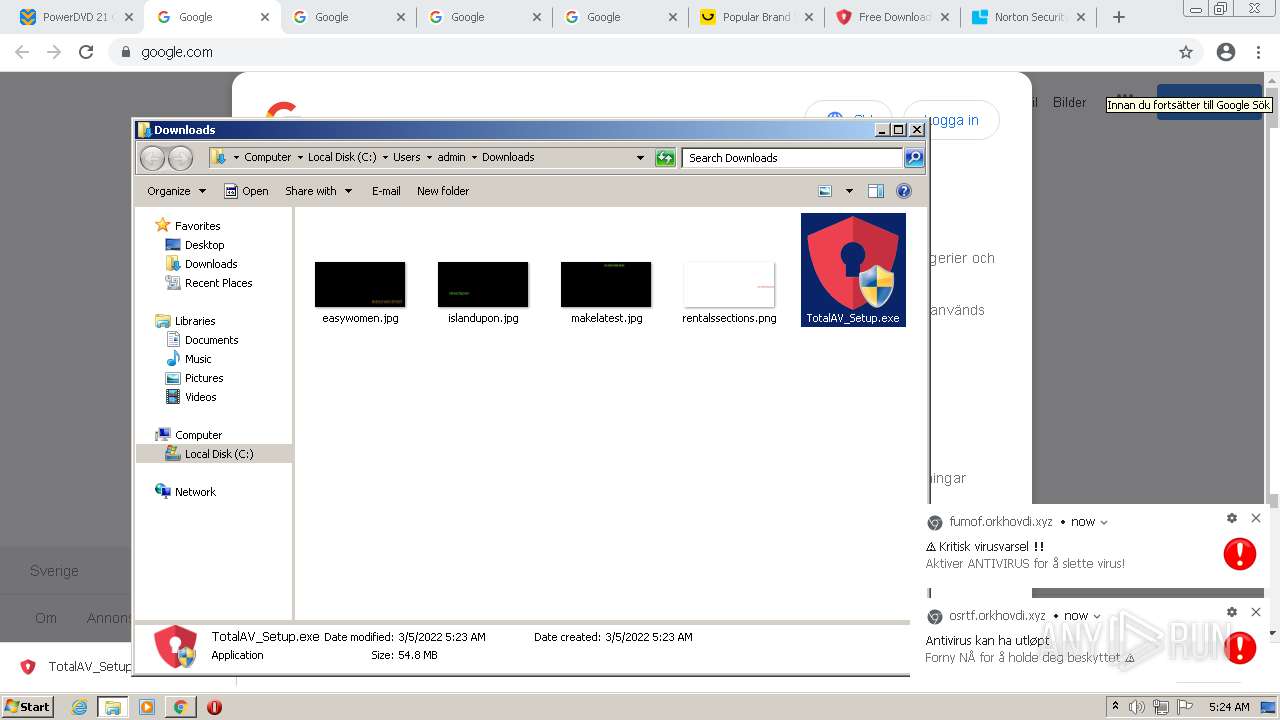The height and width of the screenshot is (720, 1280).
Task: Close the PowerDVD 21 tab
Action: (128, 17)
